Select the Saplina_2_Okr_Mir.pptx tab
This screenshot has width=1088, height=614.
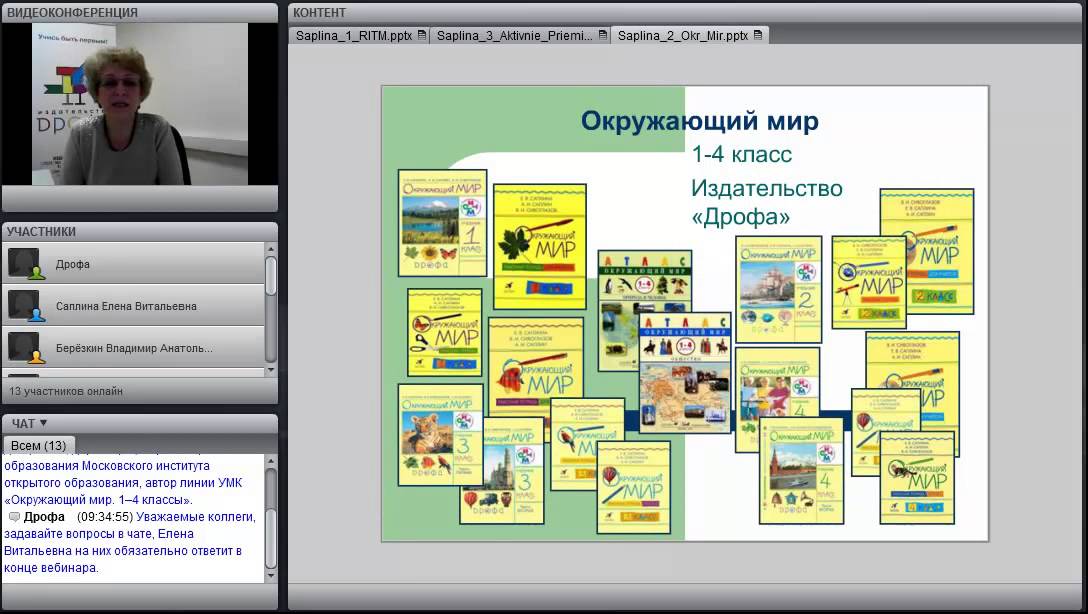coord(690,35)
